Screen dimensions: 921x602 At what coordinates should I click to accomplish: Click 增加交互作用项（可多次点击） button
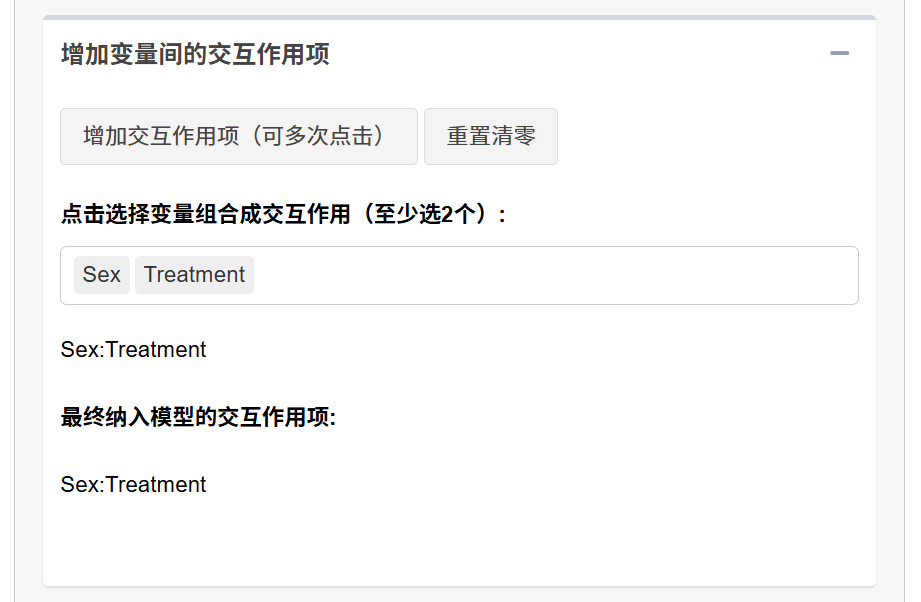click(x=238, y=136)
